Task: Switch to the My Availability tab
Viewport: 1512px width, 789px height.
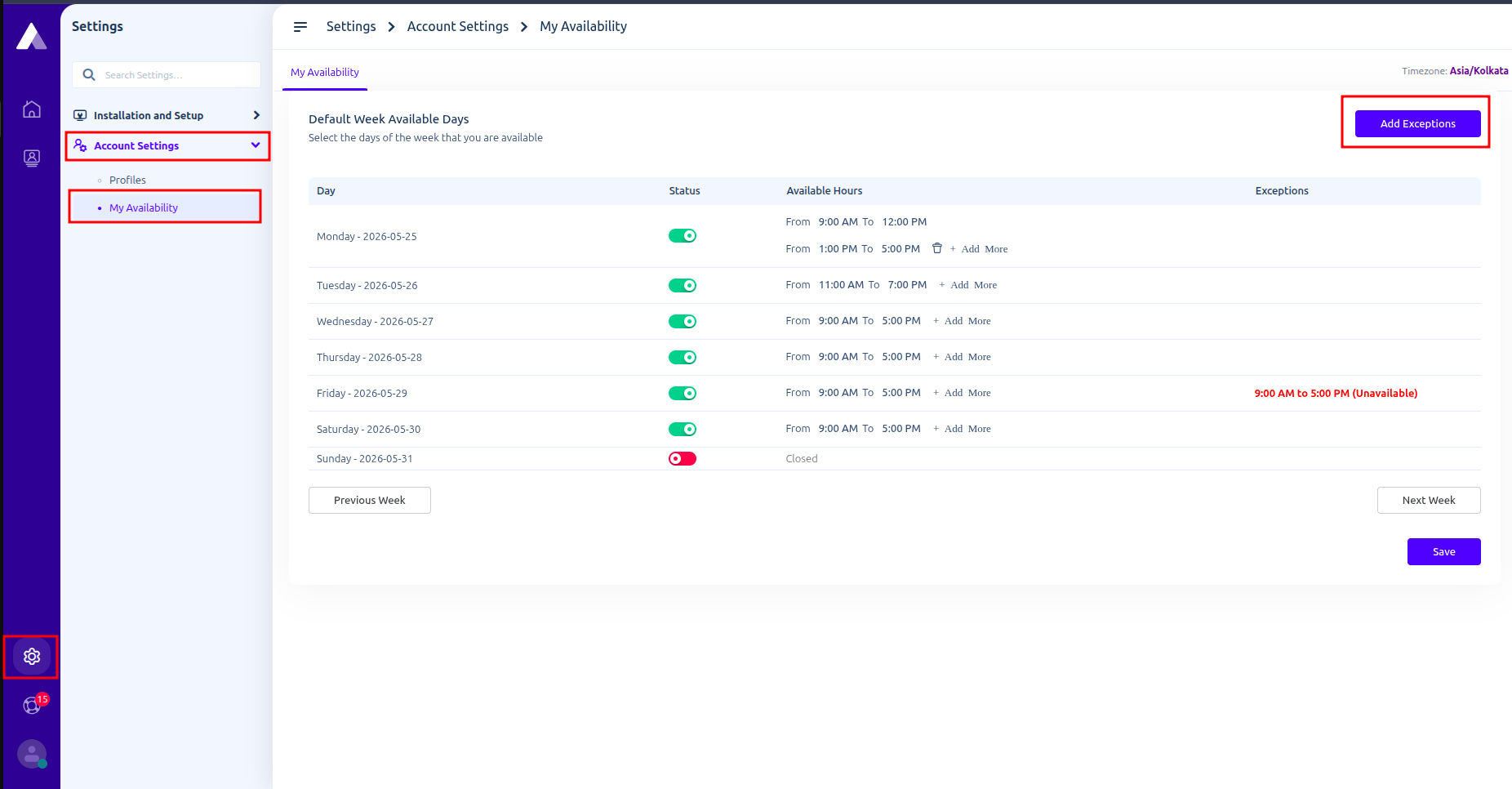Action: coord(325,73)
